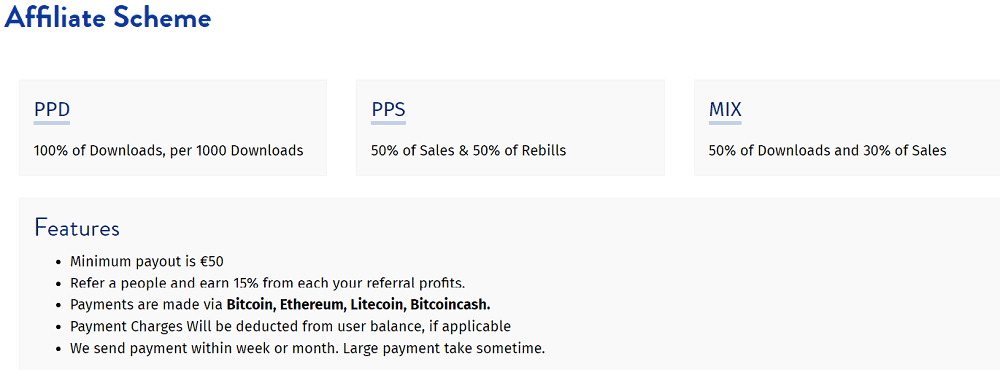The image size is (1000, 370).
Task: Click bold Bitcoin, Ethereum, Litecoin, Bitcoincash text
Action: pyautogui.click(x=358, y=304)
